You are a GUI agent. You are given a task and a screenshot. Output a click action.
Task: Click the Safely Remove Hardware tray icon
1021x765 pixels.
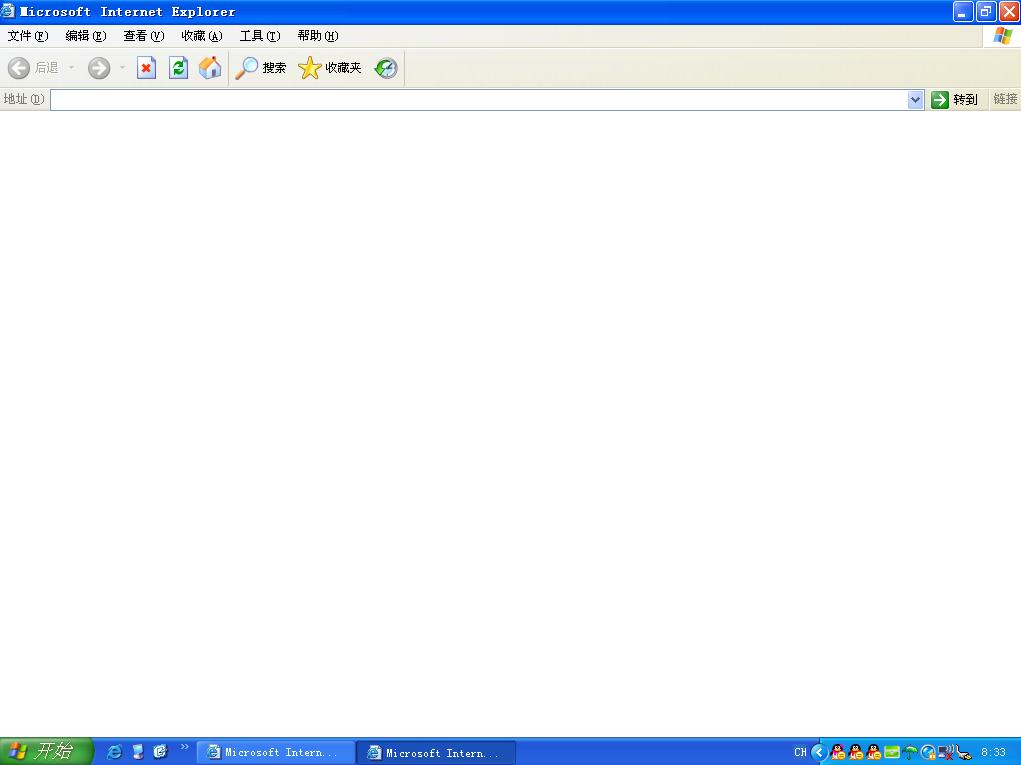pos(964,753)
